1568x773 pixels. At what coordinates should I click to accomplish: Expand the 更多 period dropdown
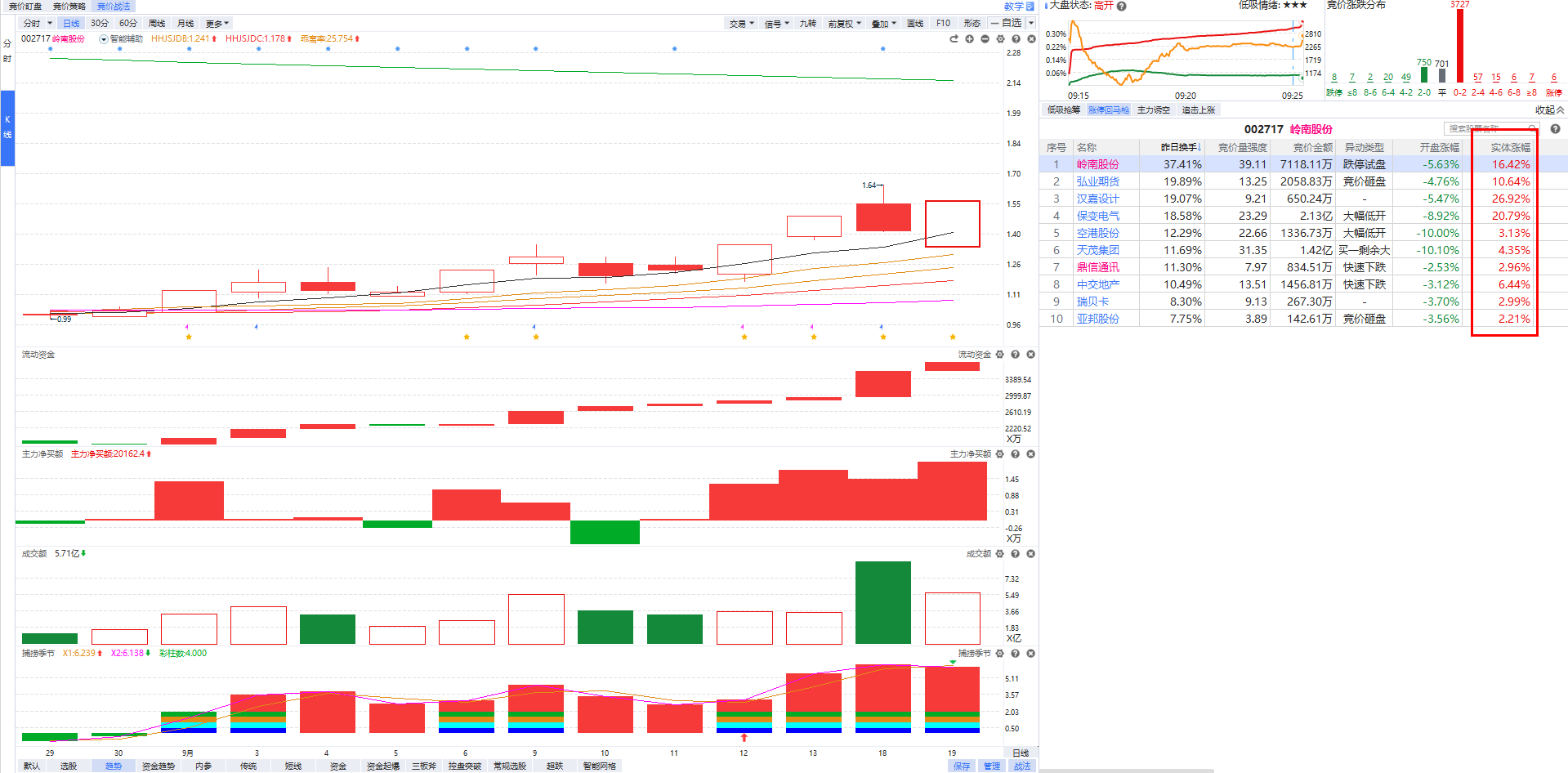(217, 23)
